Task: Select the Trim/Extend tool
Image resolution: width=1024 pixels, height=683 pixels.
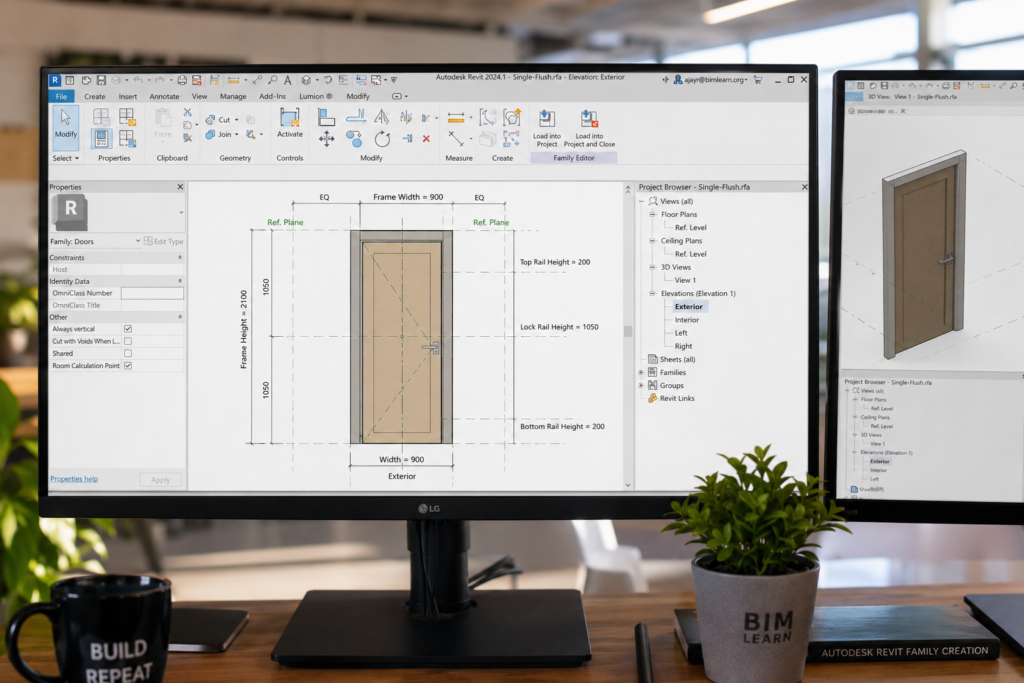Action: [407, 138]
